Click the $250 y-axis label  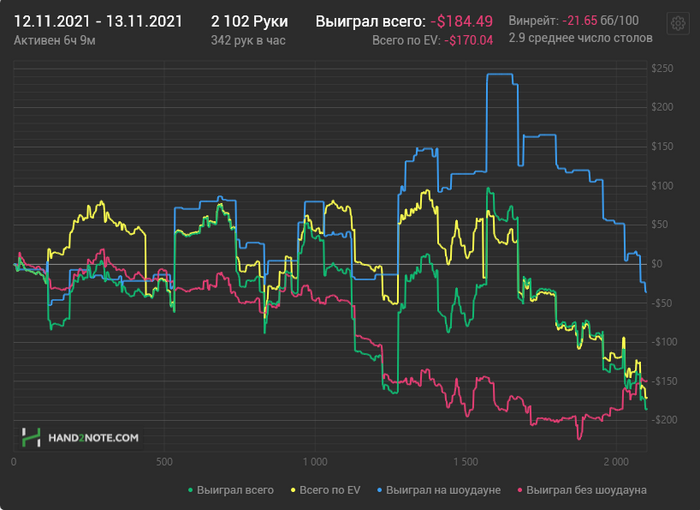pyautogui.click(x=662, y=68)
